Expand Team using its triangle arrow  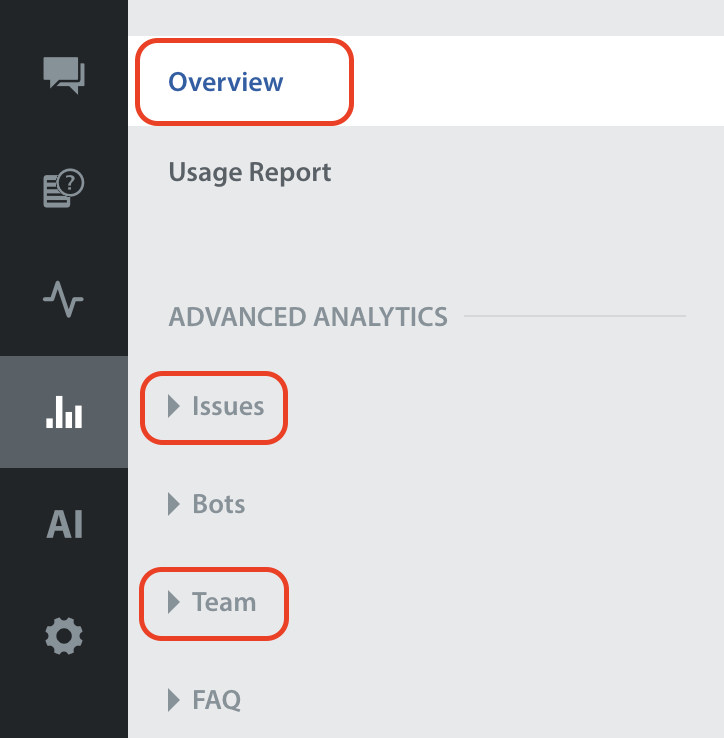pyautogui.click(x=174, y=602)
